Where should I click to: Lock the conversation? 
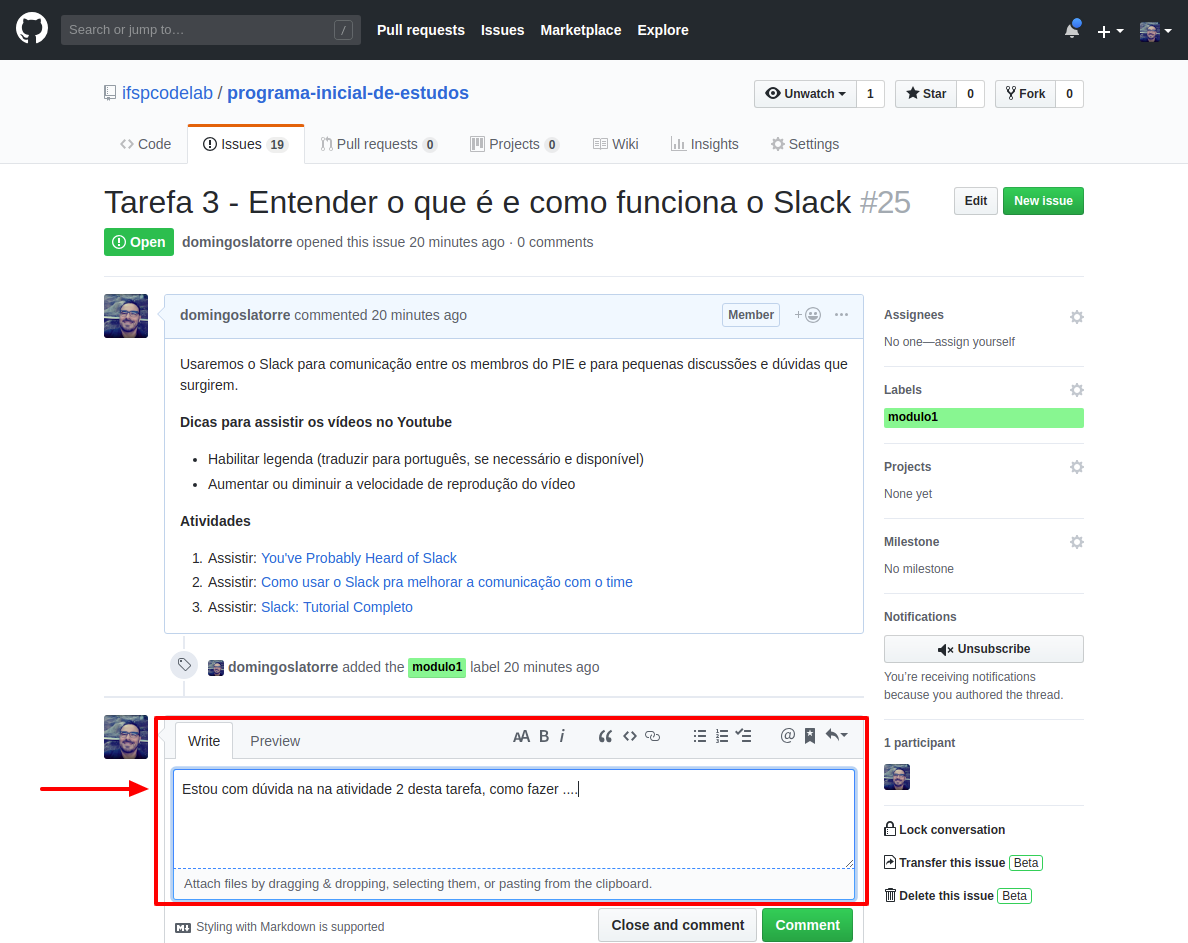(x=945, y=829)
